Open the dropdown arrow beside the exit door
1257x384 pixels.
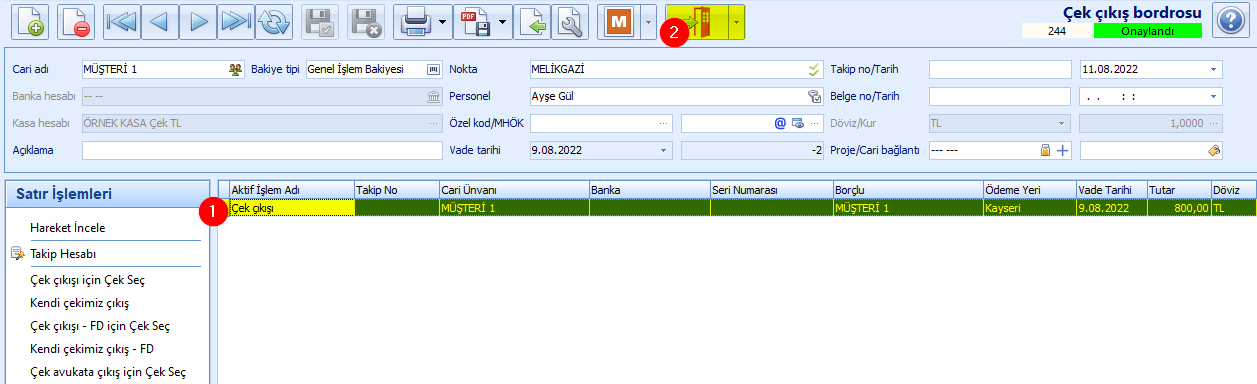(737, 21)
